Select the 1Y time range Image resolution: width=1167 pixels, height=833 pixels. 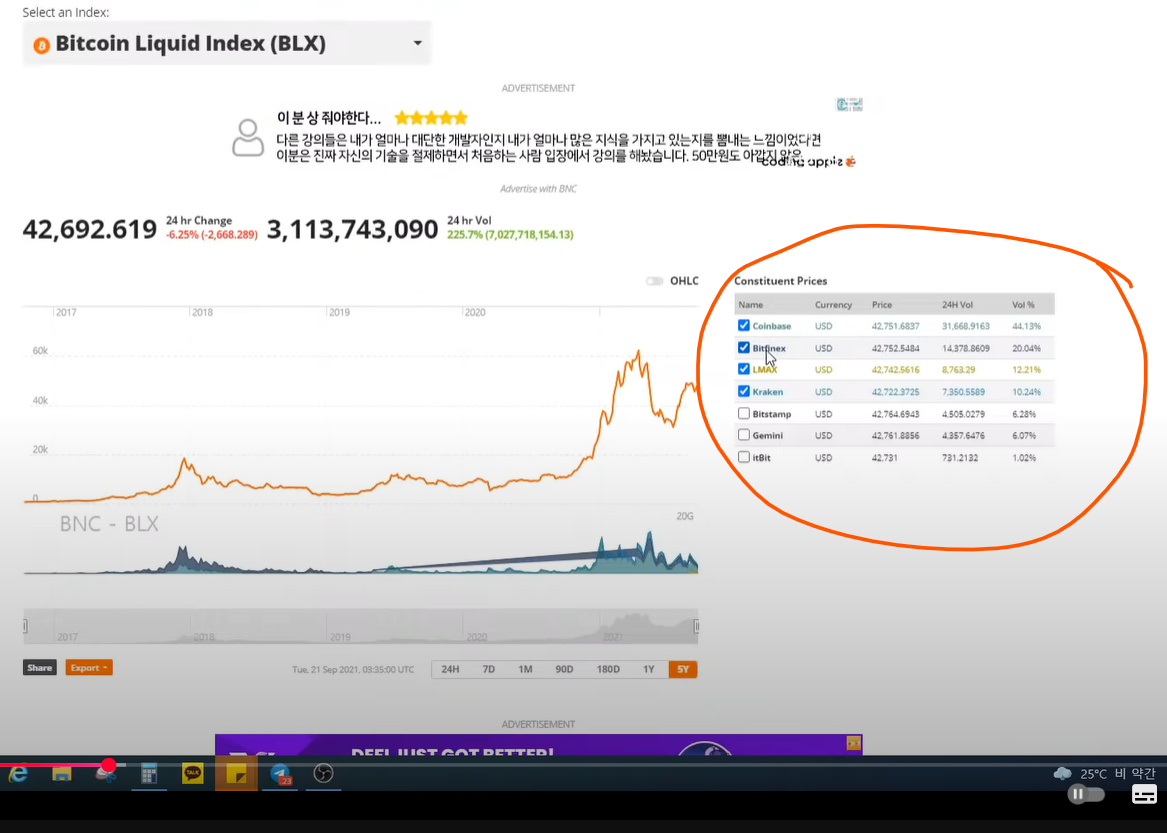649,669
